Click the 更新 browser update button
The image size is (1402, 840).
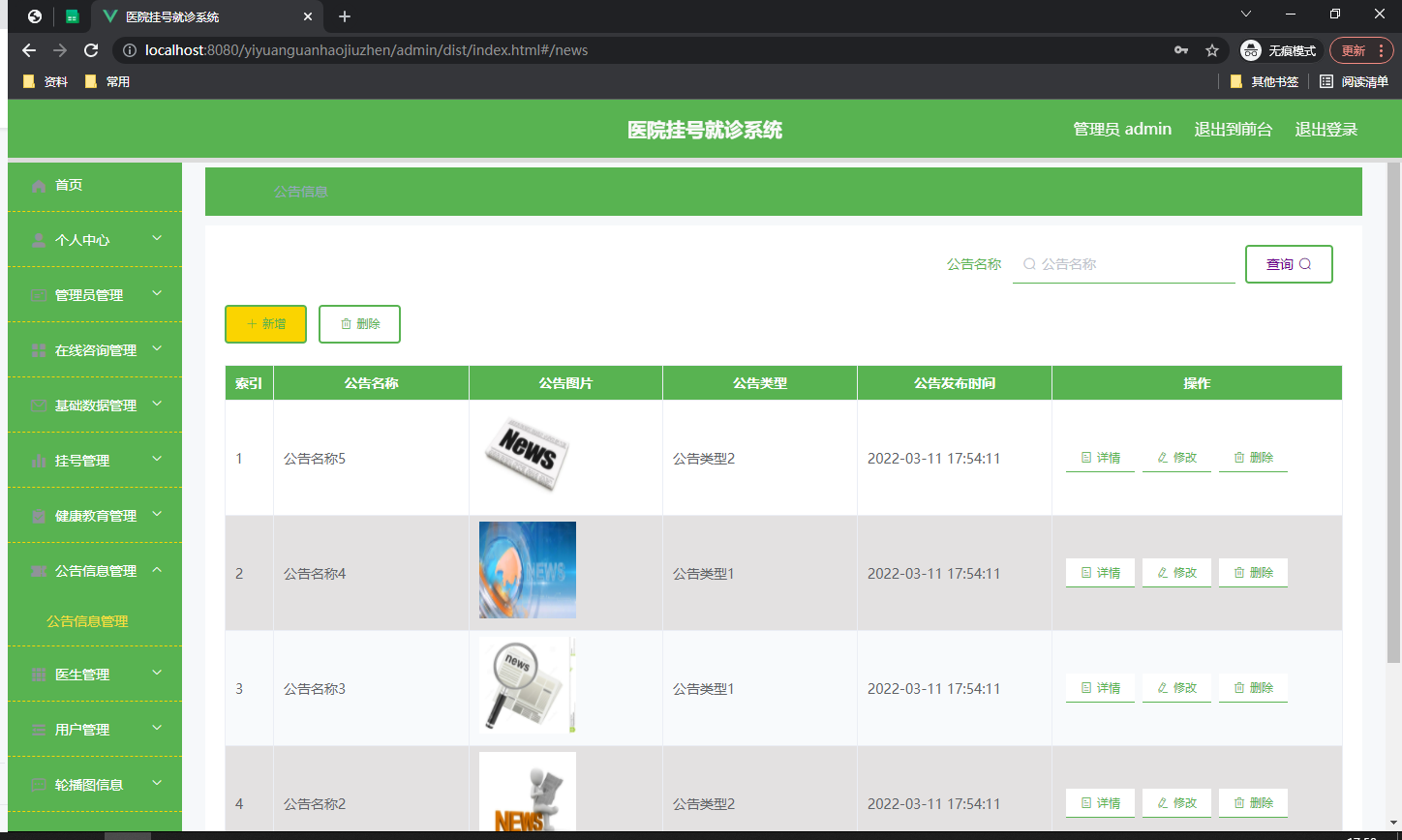coord(1361,50)
